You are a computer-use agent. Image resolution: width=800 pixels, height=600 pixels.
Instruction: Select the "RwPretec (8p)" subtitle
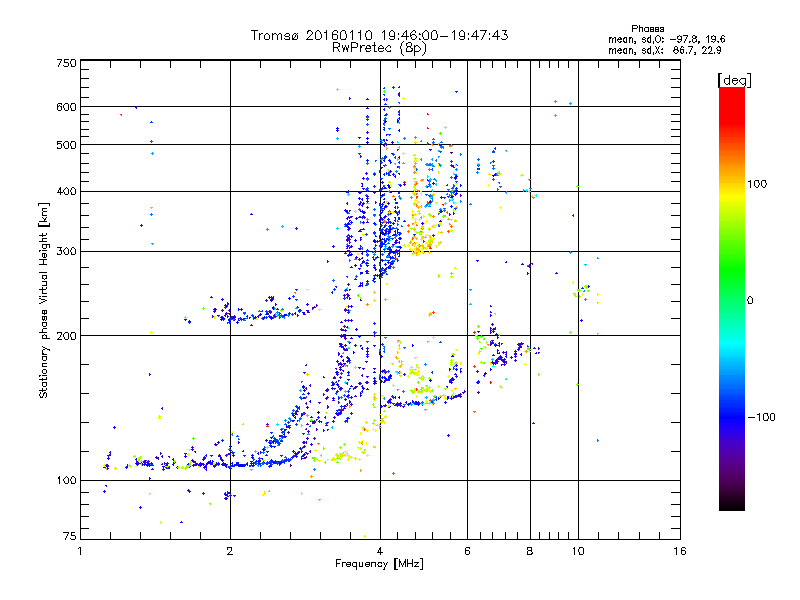(x=380, y=48)
